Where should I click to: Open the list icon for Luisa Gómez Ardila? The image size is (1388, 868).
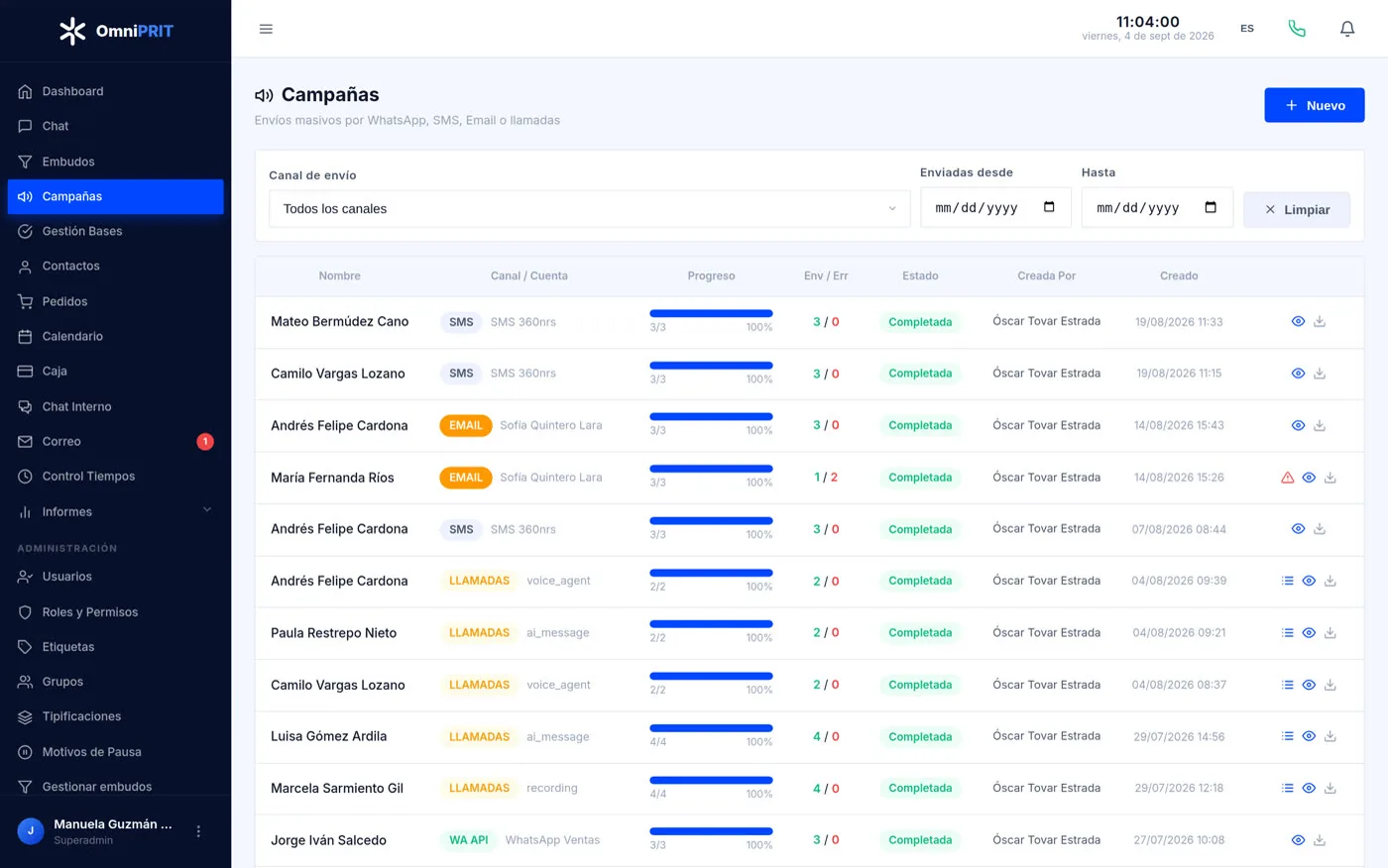1287,736
